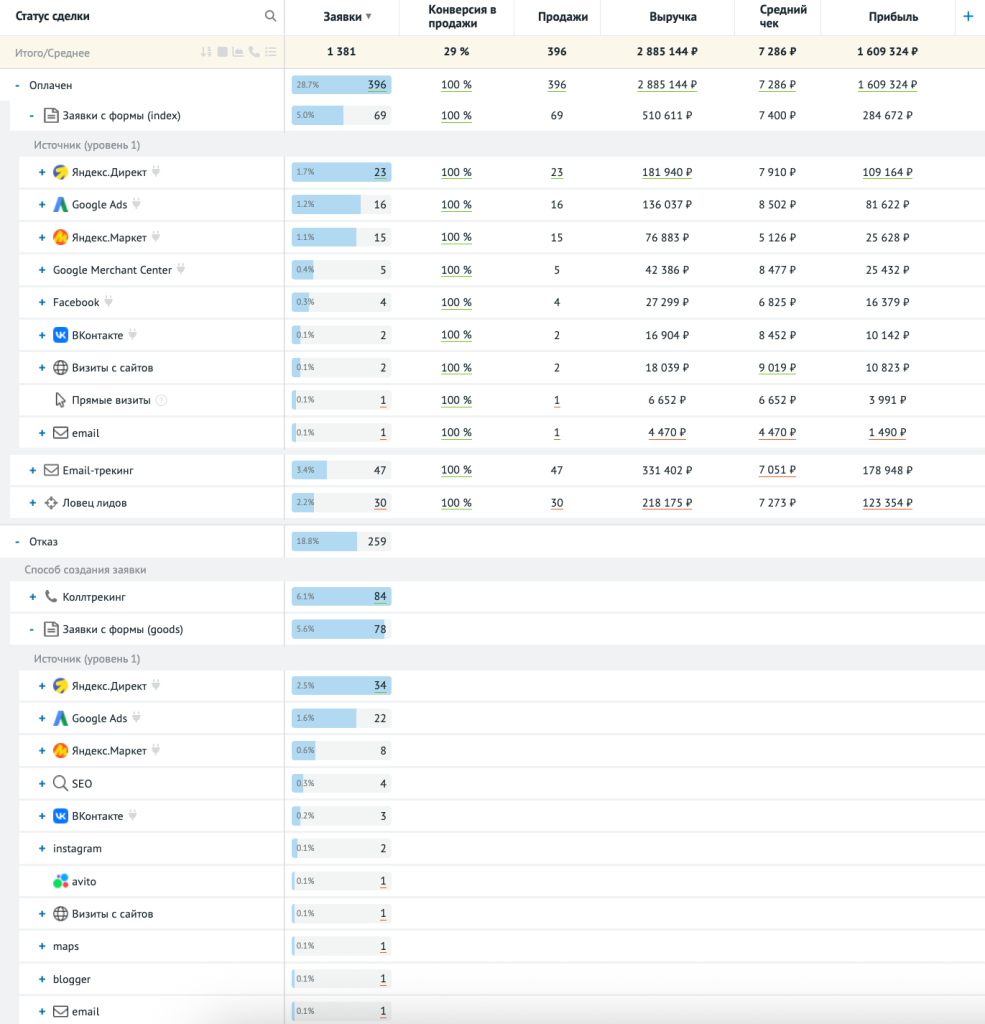Toggle the square icon in Итого/Среднее row

(x=222, y=52)
